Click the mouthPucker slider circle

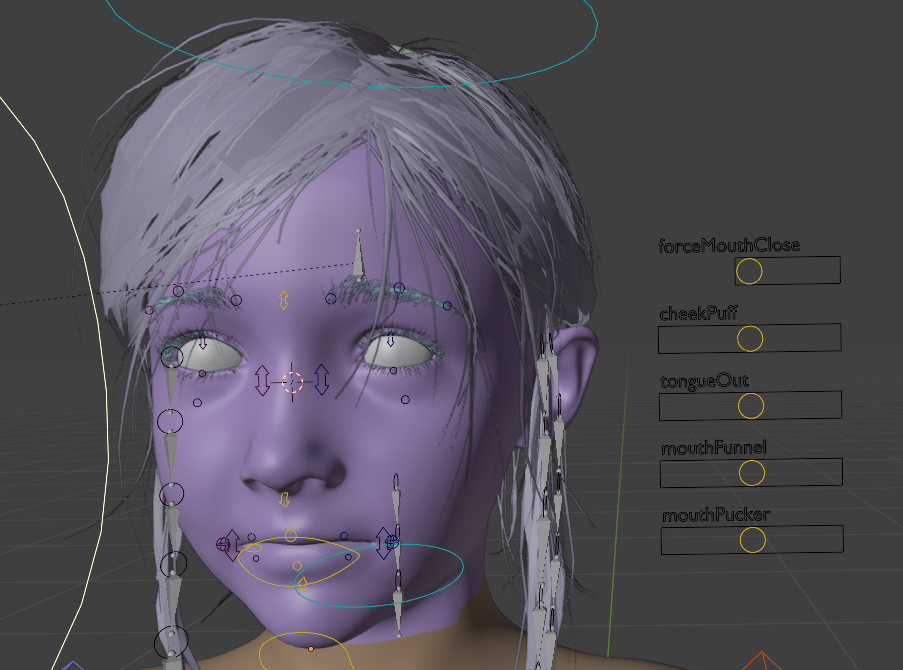click(752, 540)
